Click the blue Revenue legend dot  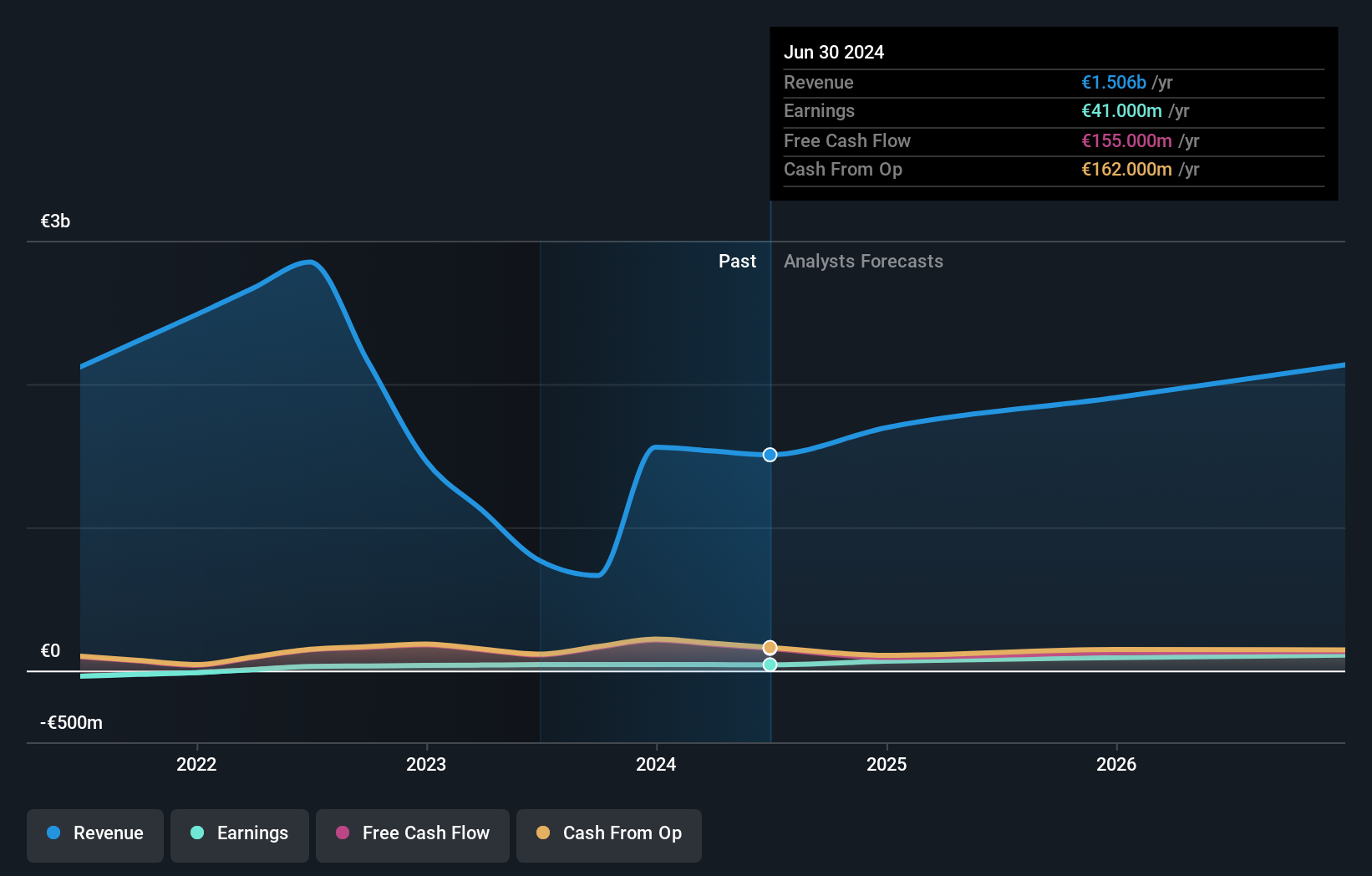coord(53,833)
